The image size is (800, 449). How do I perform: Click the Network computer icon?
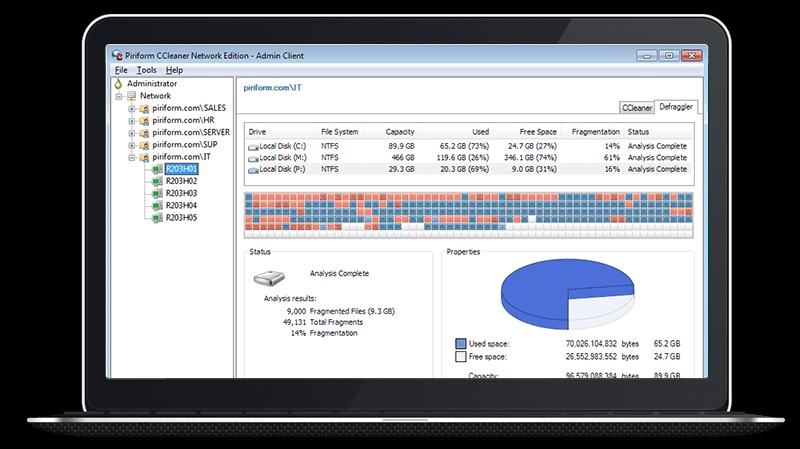click(x=132, y=95)
